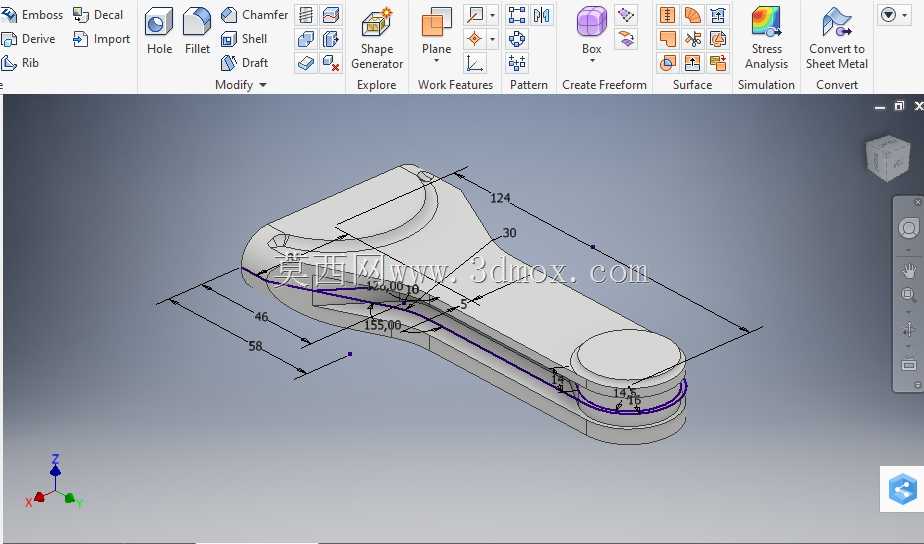The height and width of the screenshot is (544, 924).
Task: Click the Combine icon in Modify
Action: coord(305,39)
